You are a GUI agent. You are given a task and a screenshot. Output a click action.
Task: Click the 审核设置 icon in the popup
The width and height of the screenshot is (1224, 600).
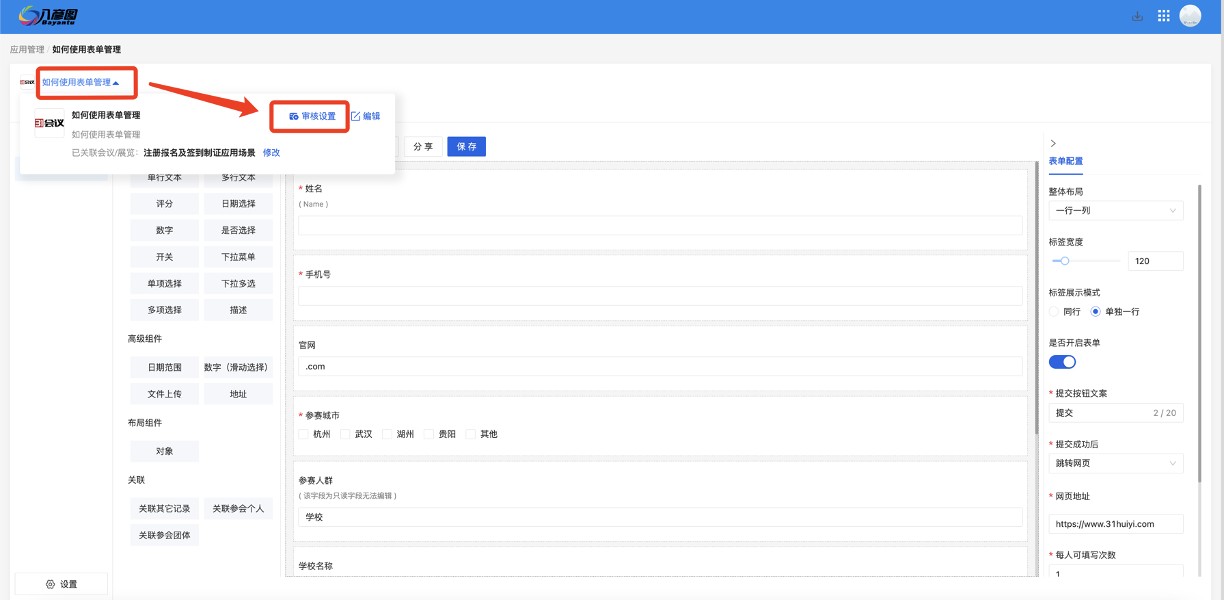pos(294,116)
